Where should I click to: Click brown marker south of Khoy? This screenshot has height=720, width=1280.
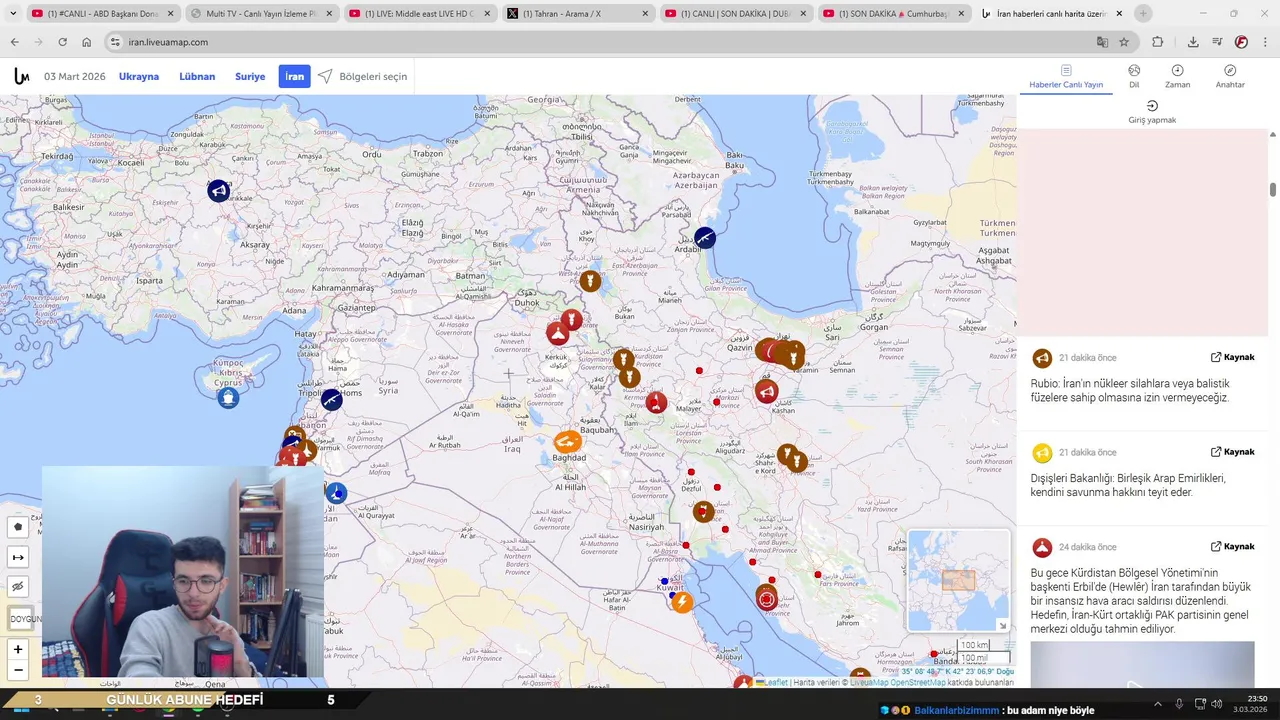590,281
